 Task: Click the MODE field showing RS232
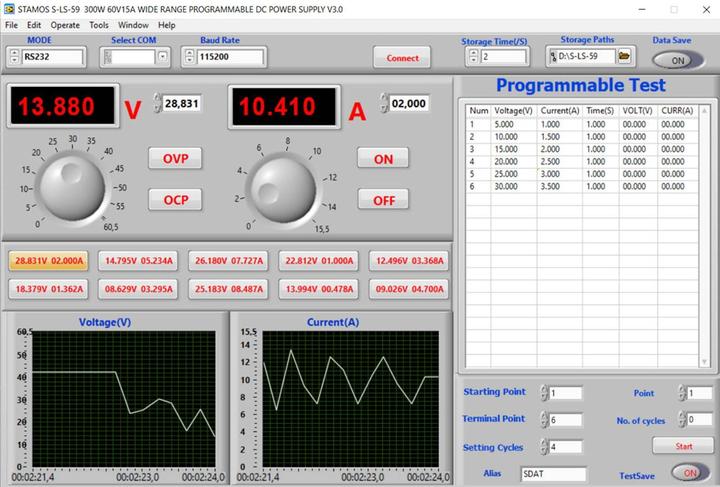coord(52,57)
